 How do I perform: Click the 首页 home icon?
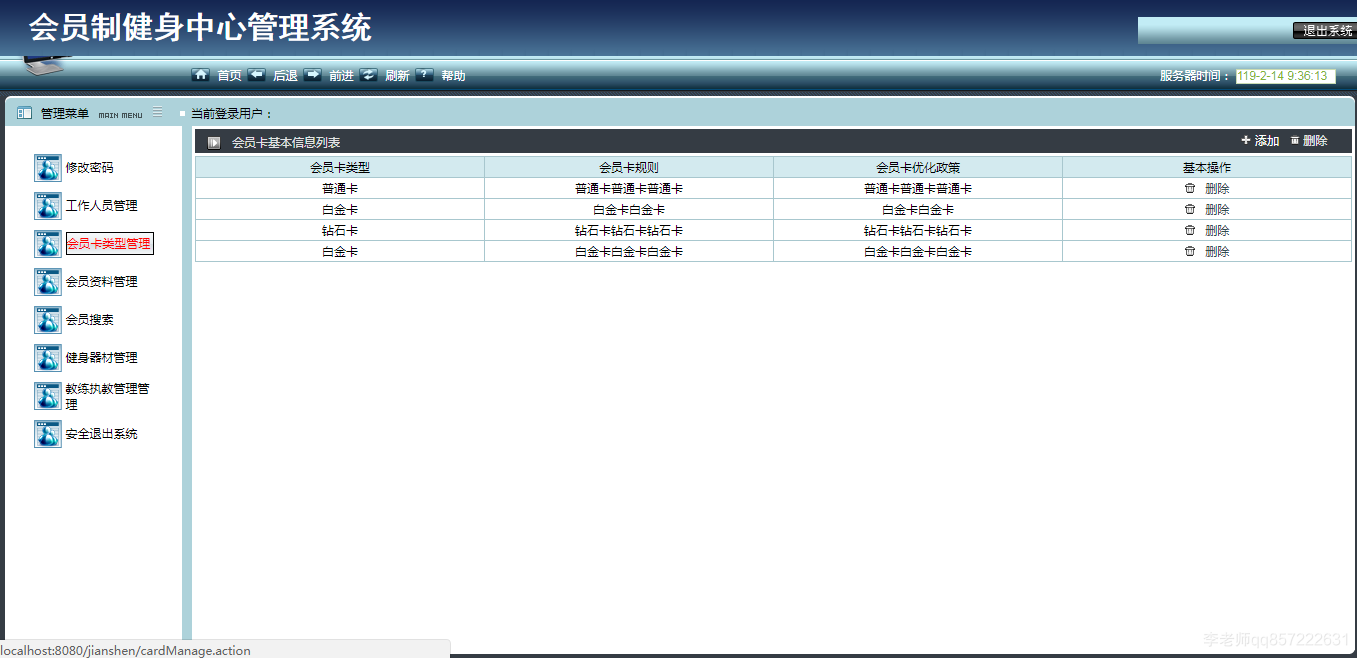(201, 74)
